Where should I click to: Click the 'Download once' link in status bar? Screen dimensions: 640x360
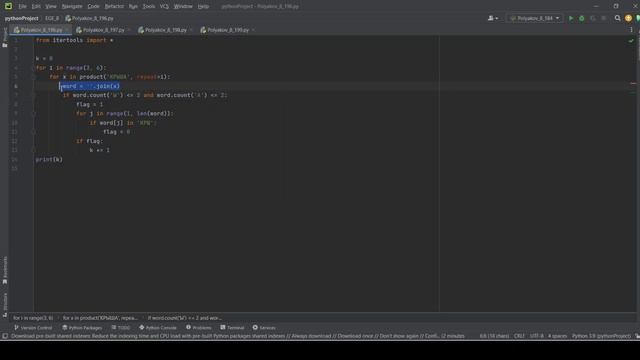pos(356,336)
